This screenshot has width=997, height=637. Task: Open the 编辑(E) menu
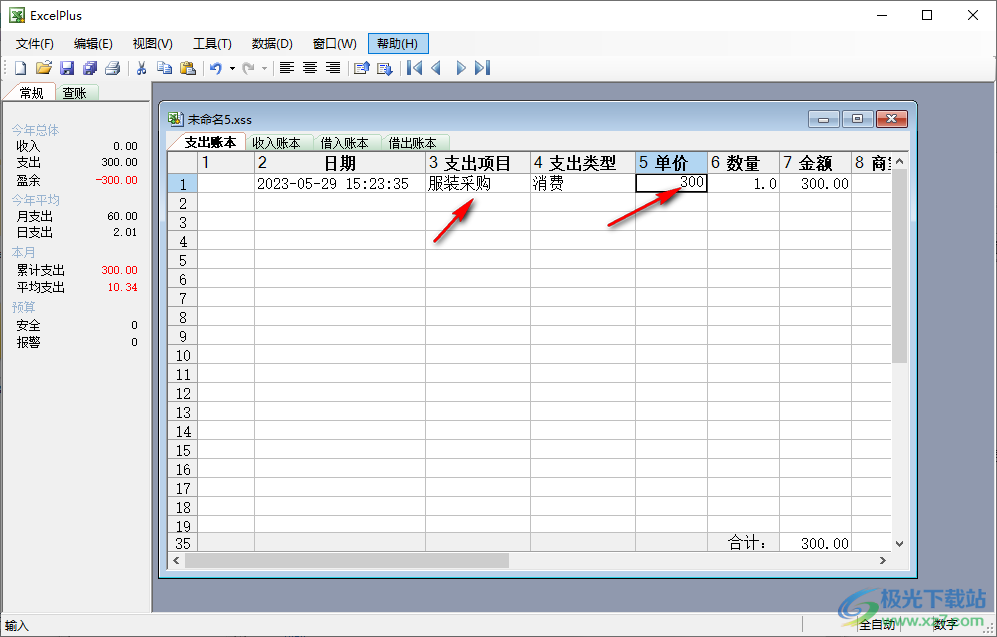tap(93, 44)
